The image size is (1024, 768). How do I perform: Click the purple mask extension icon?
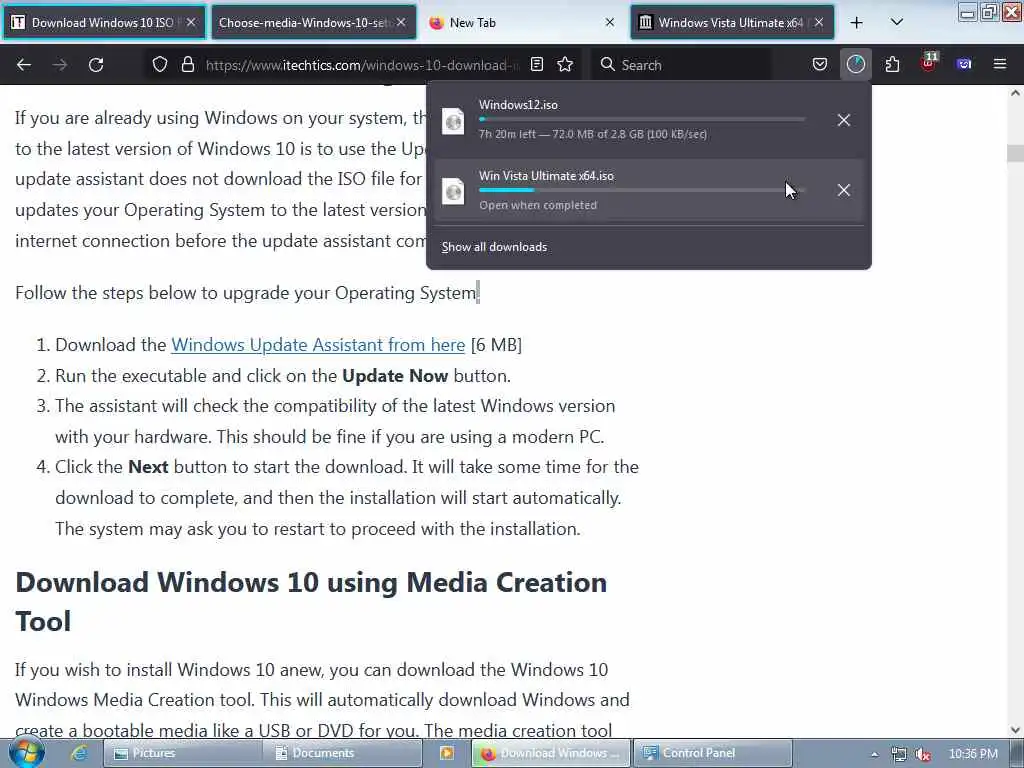[x=964, y=64]
